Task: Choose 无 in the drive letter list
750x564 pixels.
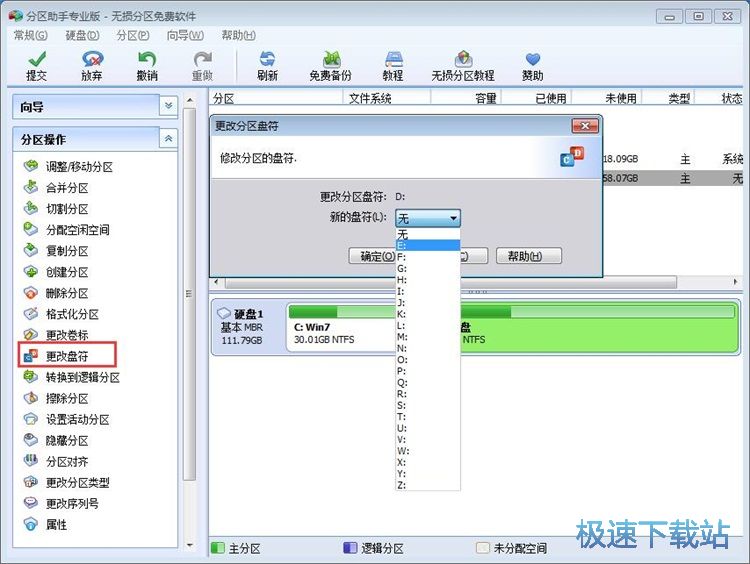Action: 428,234
